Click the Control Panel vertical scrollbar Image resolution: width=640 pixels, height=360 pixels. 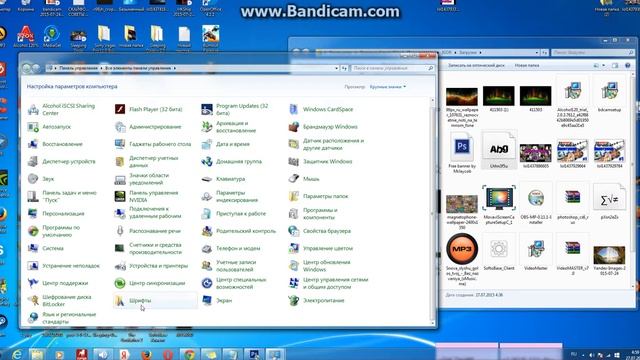click(433, 211)
